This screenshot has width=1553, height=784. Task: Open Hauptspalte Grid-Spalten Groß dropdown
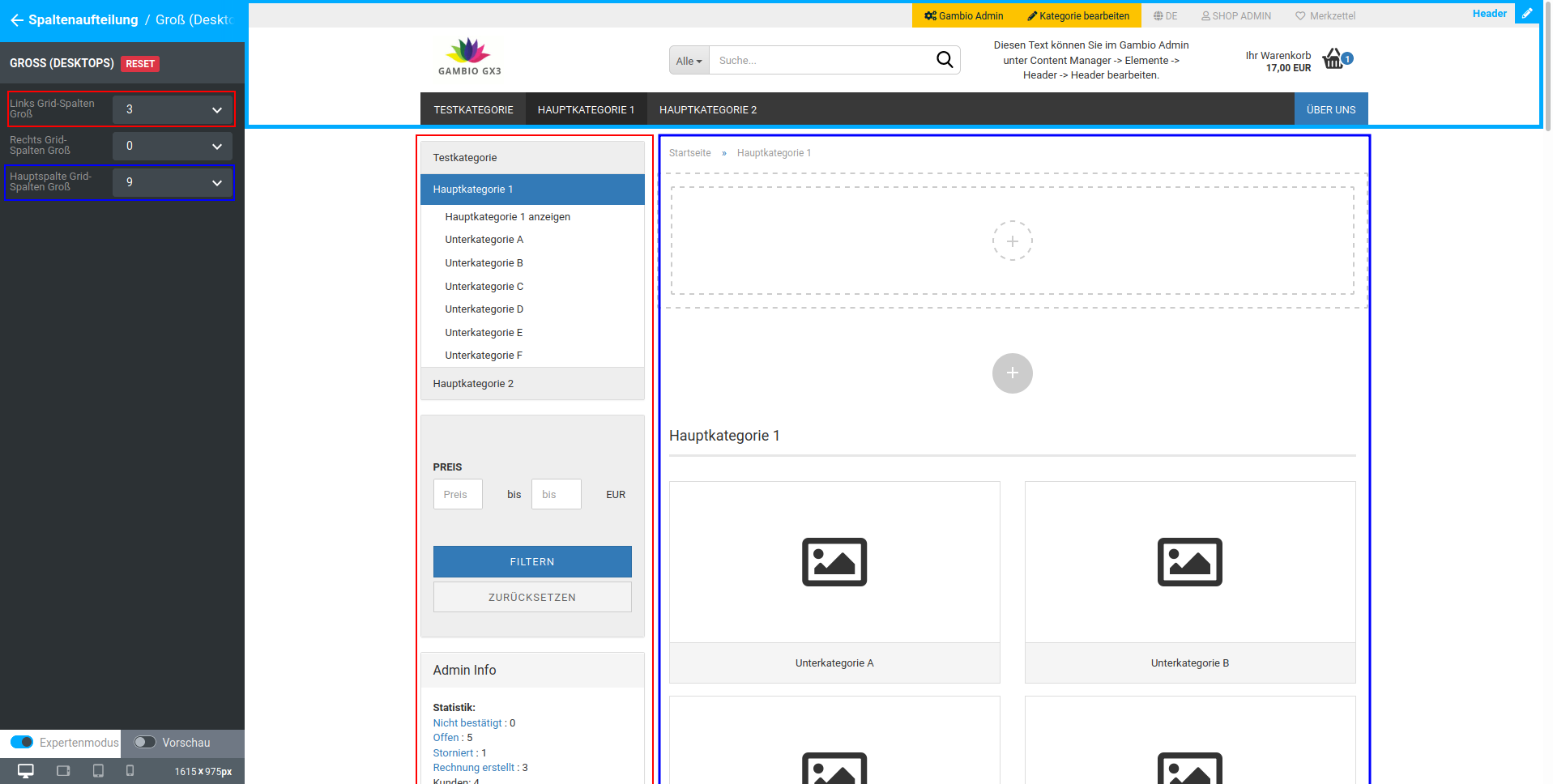click(x=172, y=182)
